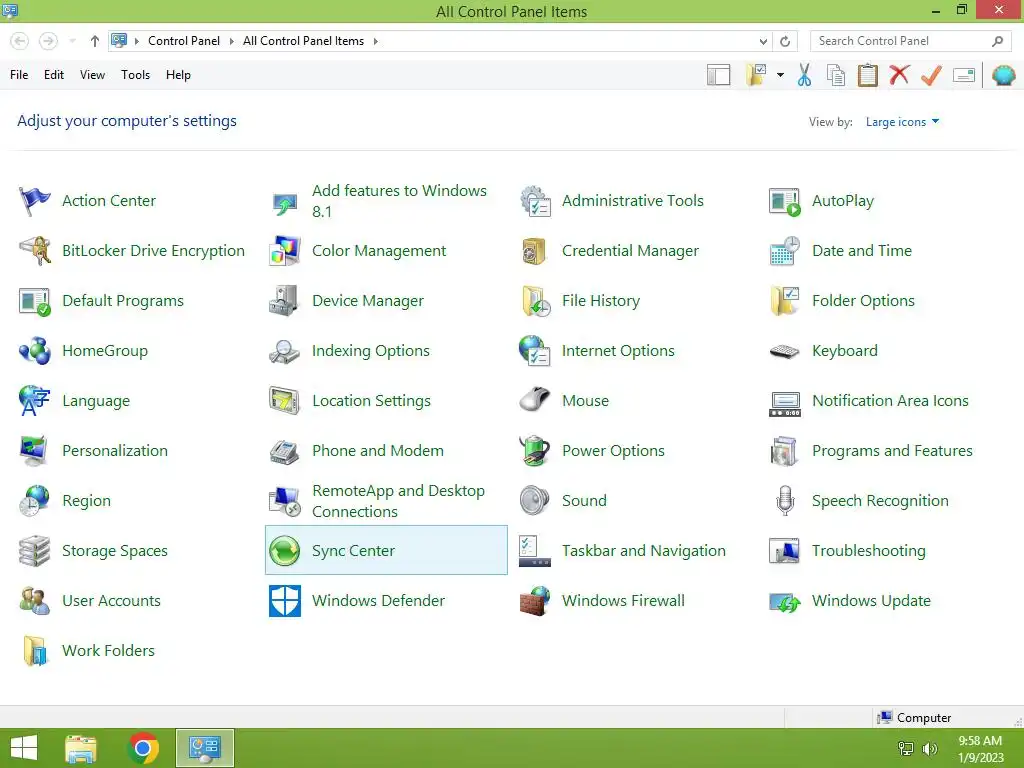The width and height of the screenshot is (1024, 768).
Task: Open the Date and Time icon
Action: point(784,251)
